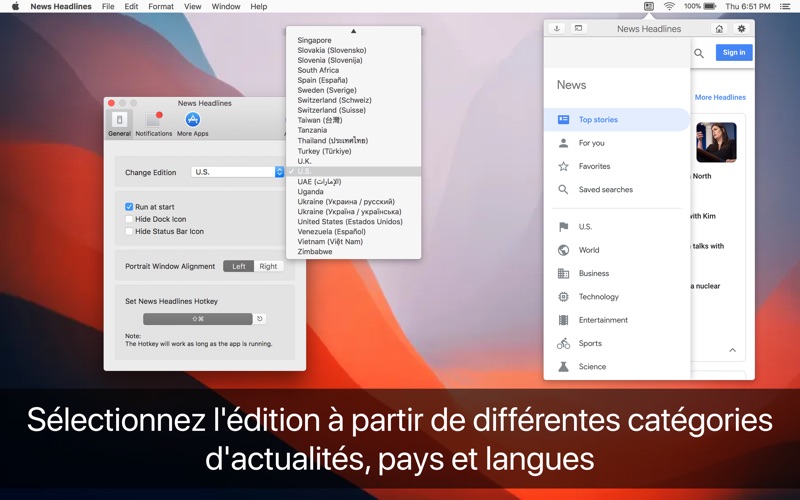This screenshot has width=800, height=500.
Task: Open the U.S. news category
Action: pos(617,227)
